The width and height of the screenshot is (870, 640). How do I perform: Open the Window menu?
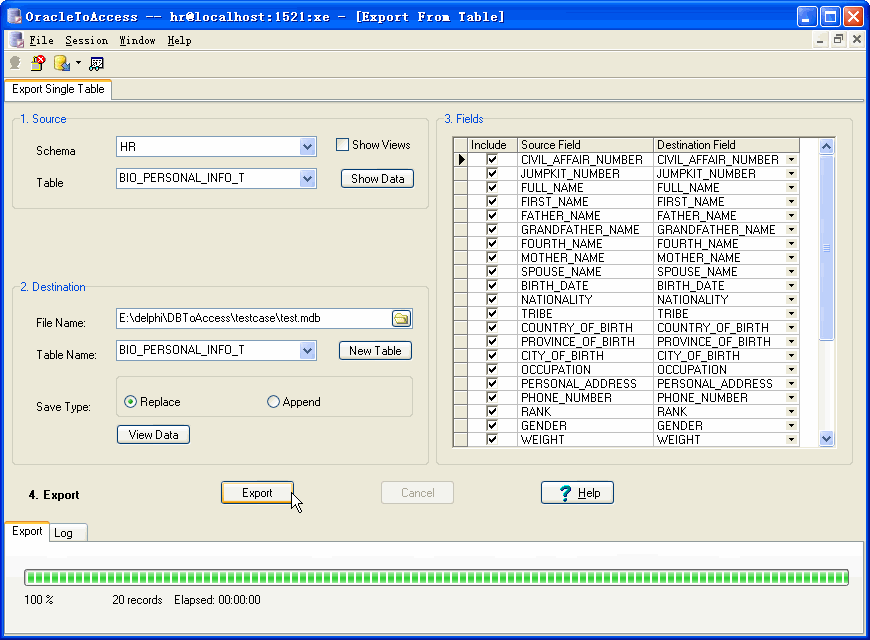(x=137, y=40)
